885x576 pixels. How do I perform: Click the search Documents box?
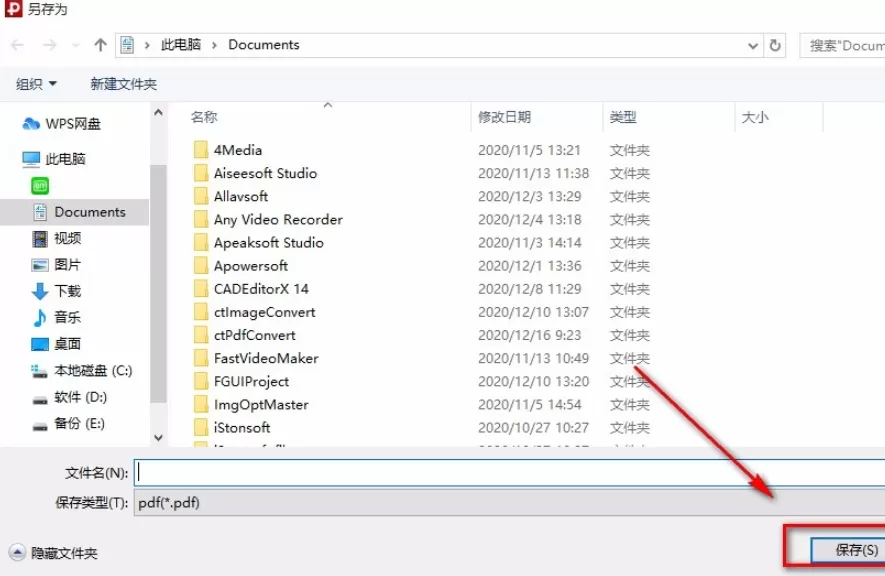[842, 46]
